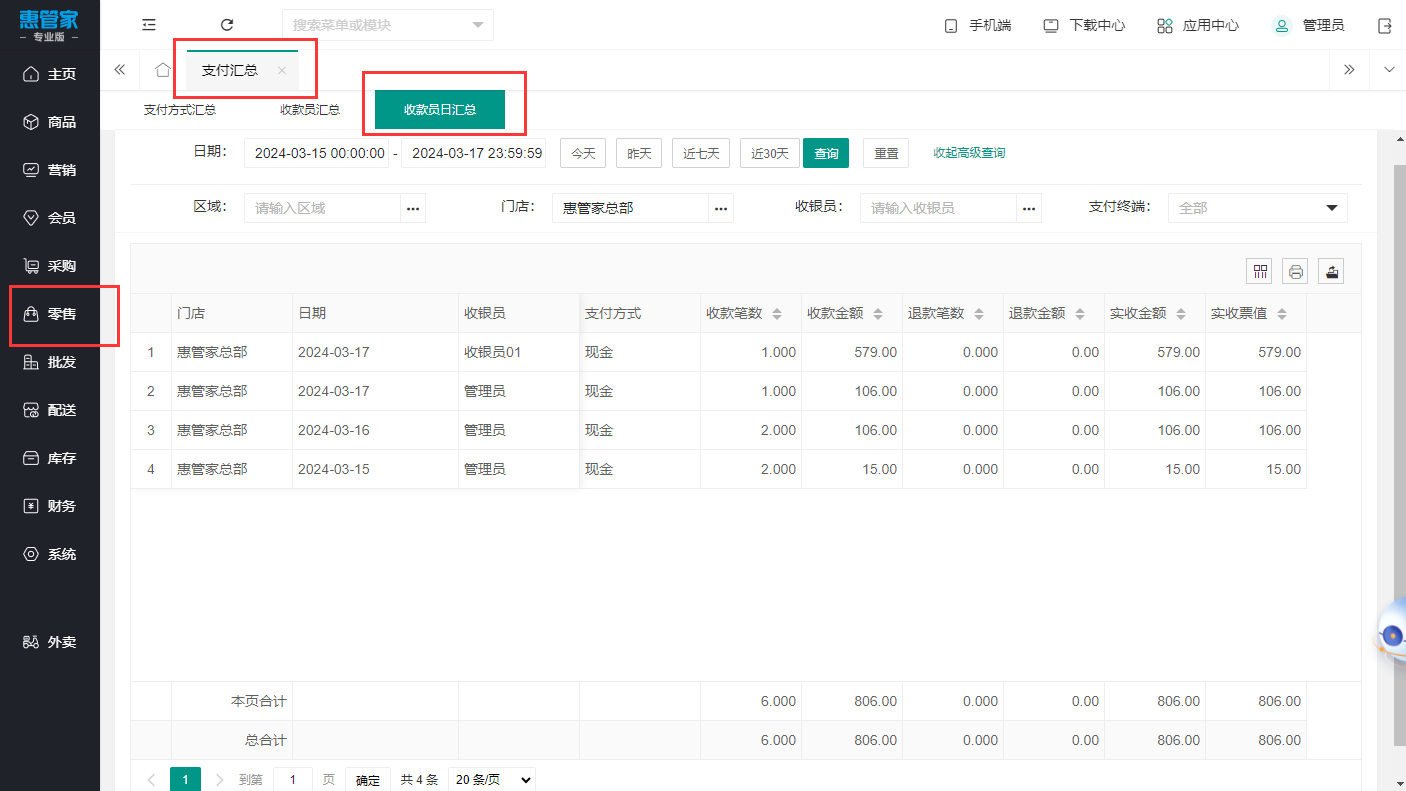
Task: Switch to 支付方式汇总 tab
Action: (180, 110)
